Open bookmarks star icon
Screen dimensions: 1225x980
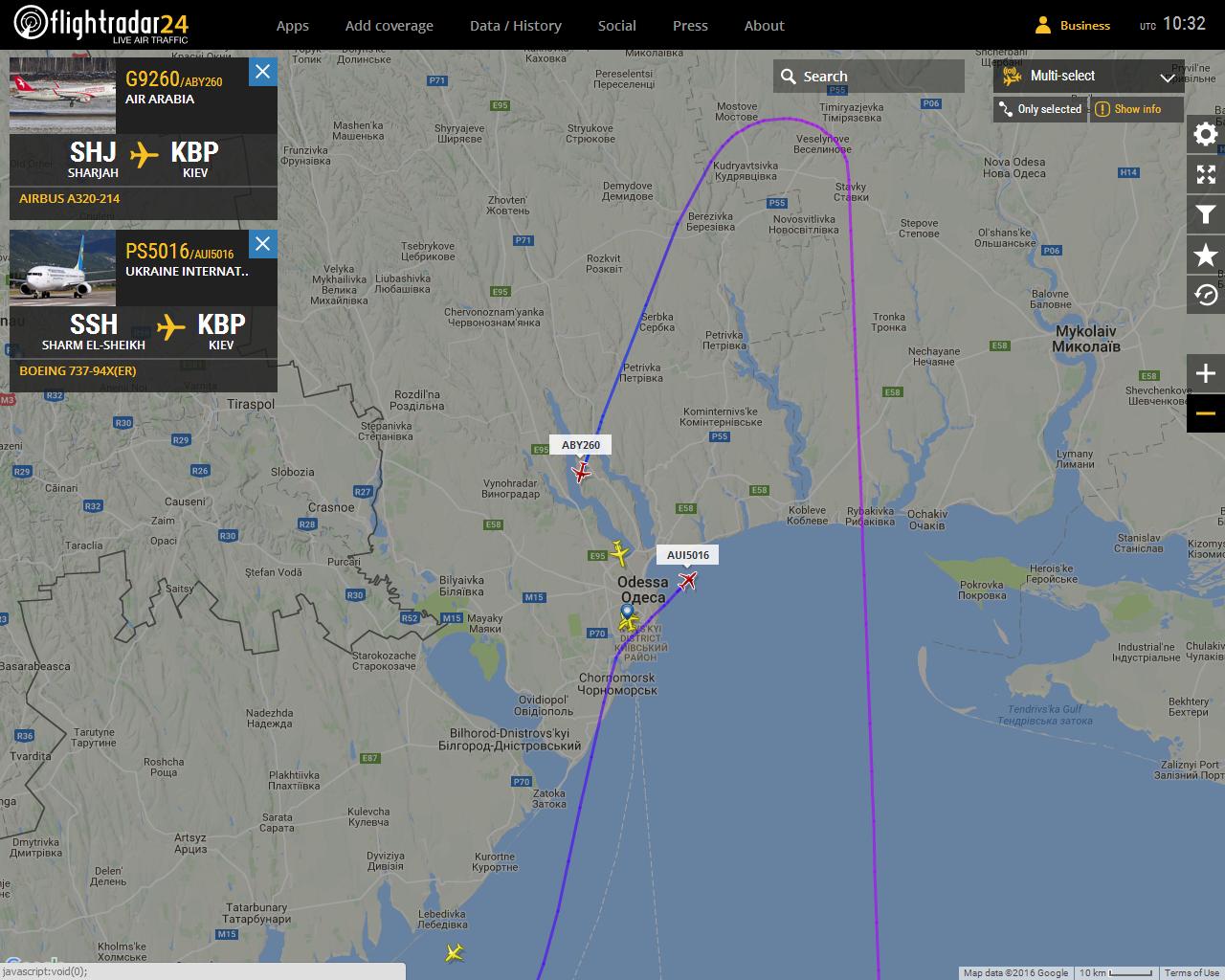point(1206,255)
